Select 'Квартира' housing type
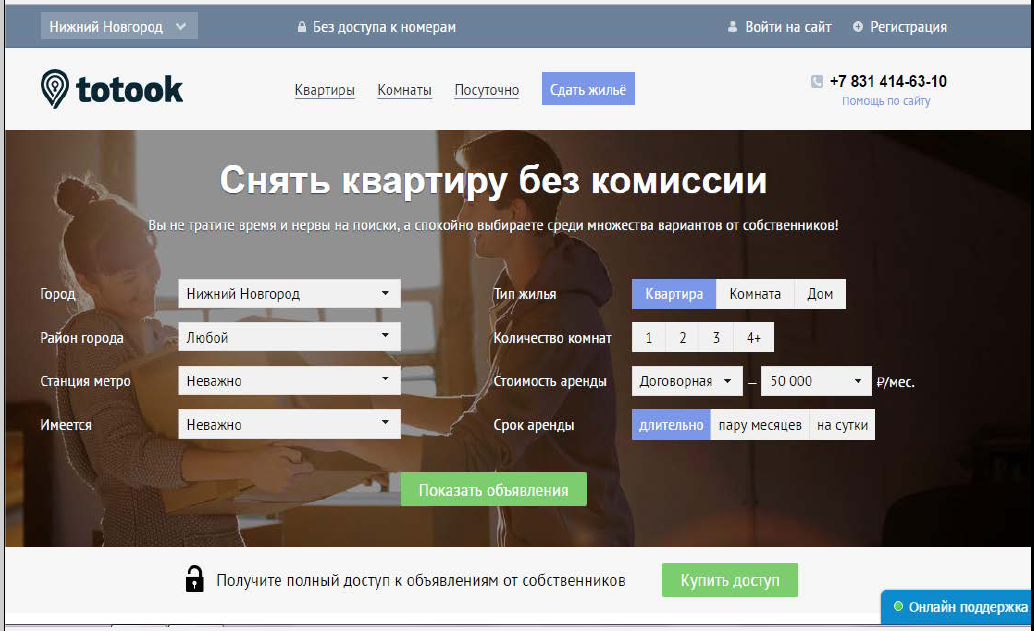This screenshot has width=1034, height=631. [674, 294]
